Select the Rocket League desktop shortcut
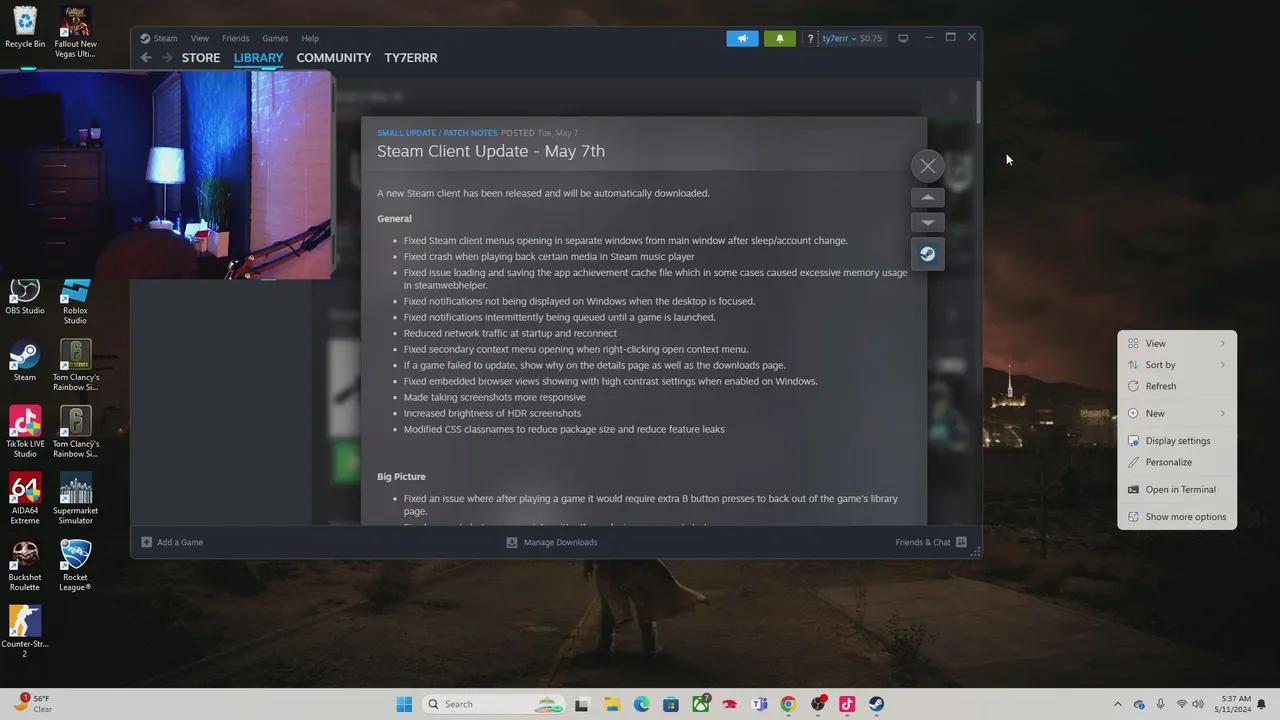The height and width of the screenshot is (720, 1280). coord(75,566)
